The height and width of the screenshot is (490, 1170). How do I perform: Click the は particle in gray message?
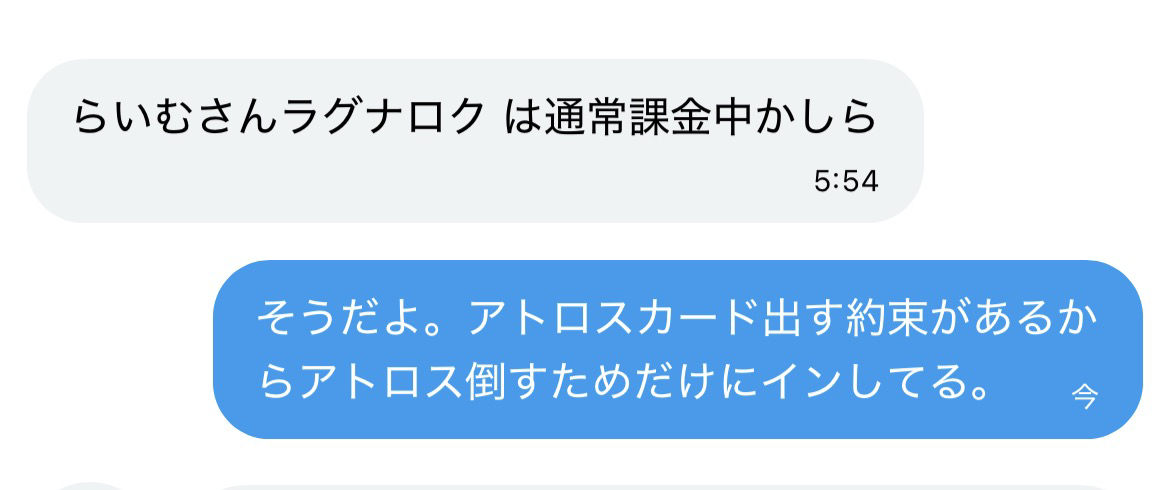pyautogui.click(x=522, y=117)
